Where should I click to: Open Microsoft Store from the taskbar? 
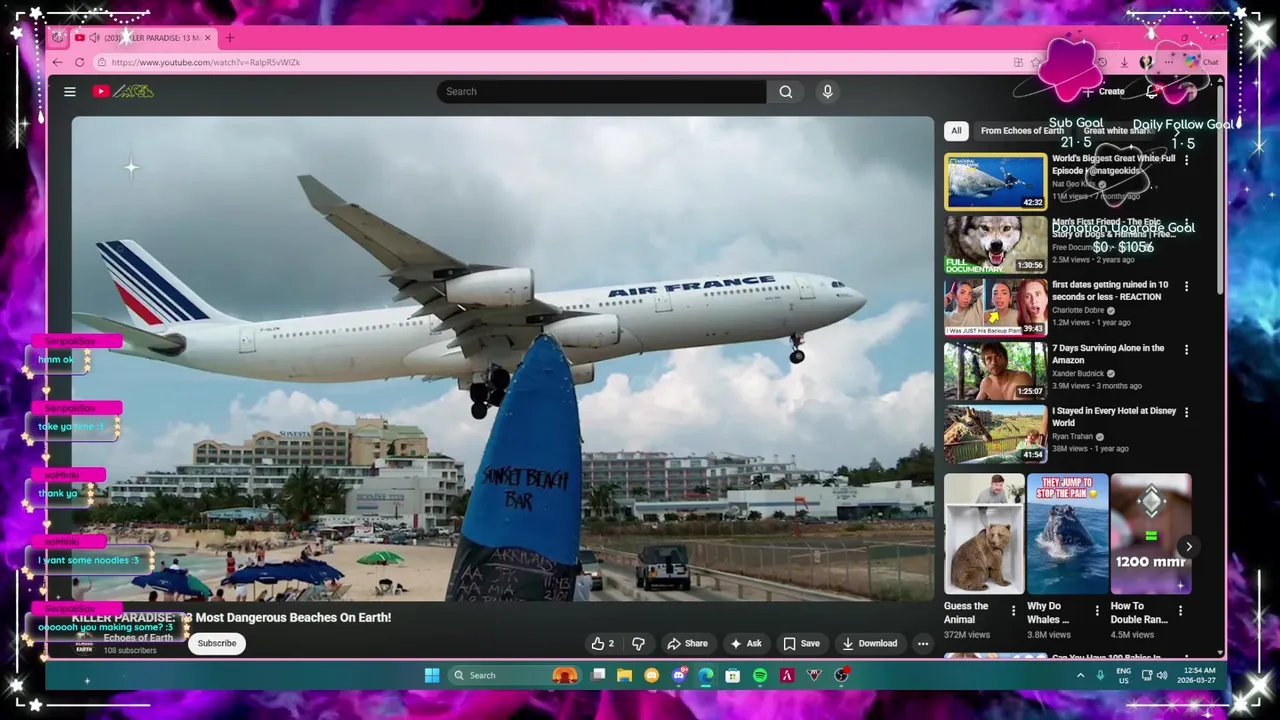[733, 675]
